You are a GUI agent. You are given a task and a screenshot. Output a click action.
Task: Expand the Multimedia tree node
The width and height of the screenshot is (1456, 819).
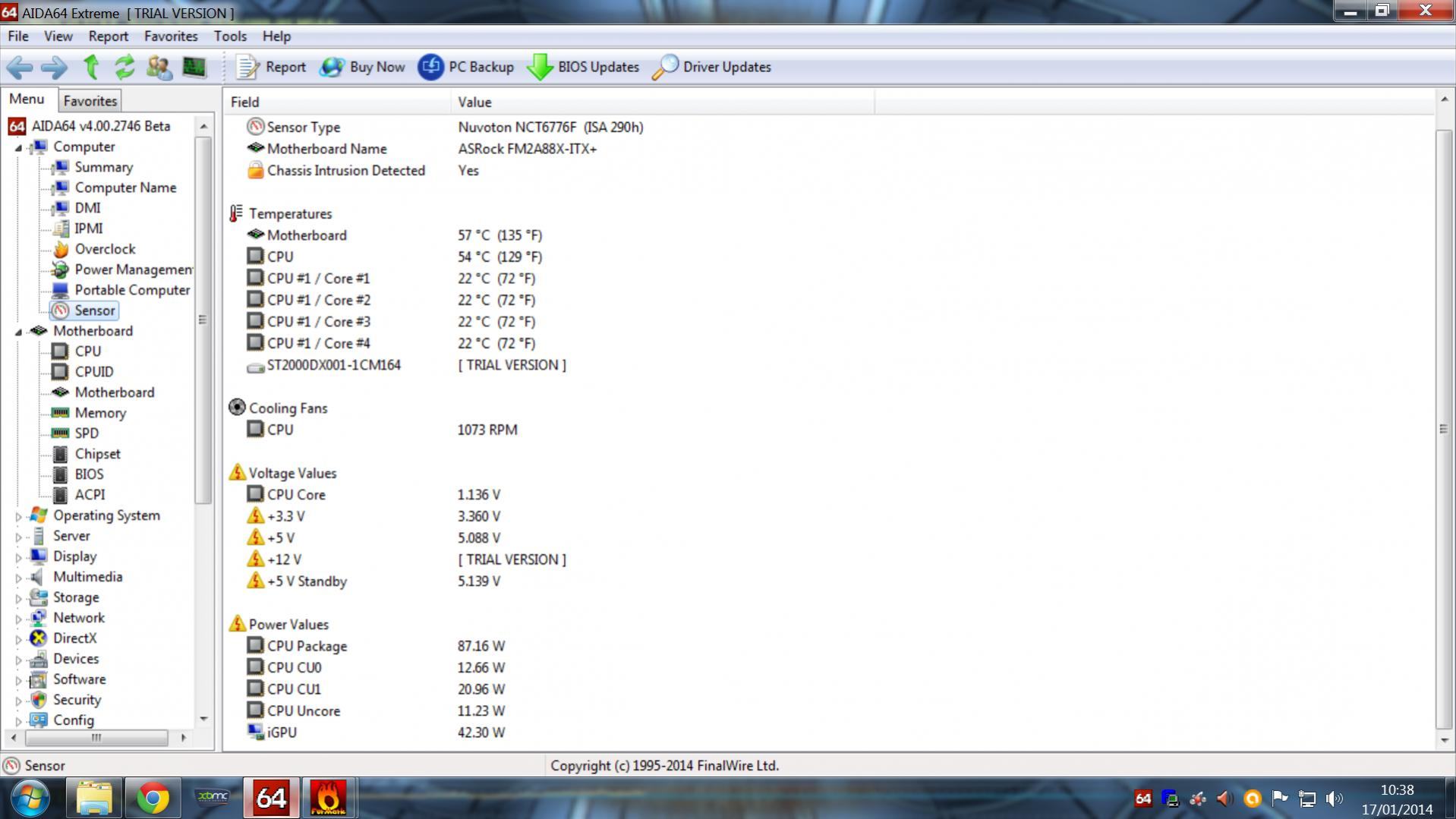pyautogui.click(x=18, y=578)
